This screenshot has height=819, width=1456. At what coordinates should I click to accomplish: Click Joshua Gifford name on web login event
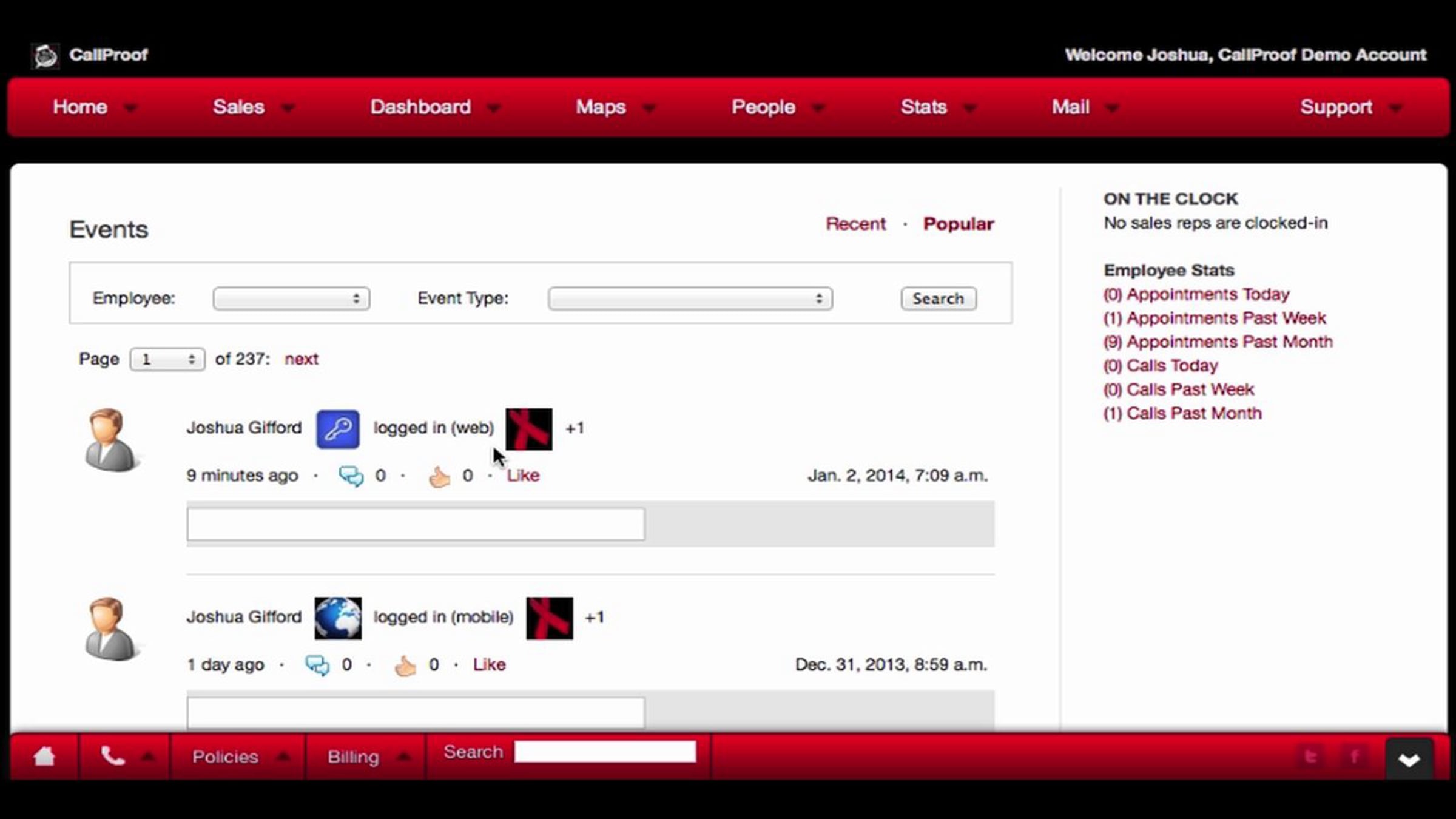tap(244, 428)
